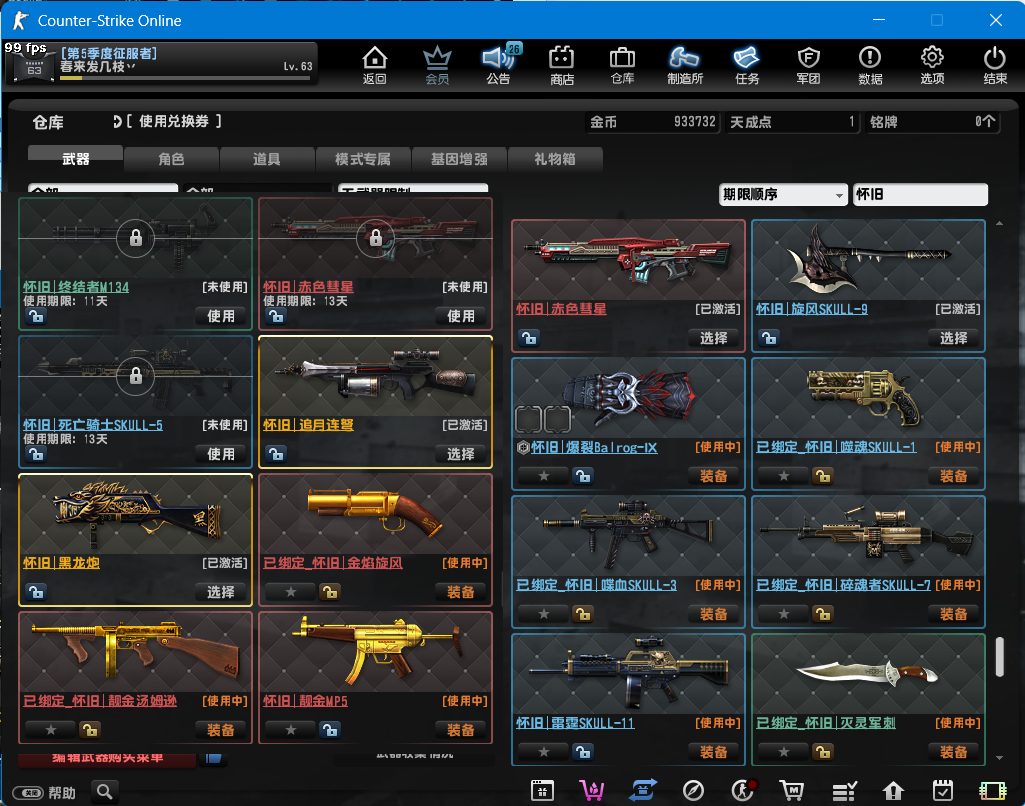1025x806 pixels.
Task: Toggle lock on 怀旧|黑龙炮
Action: (x=36, y=592)
